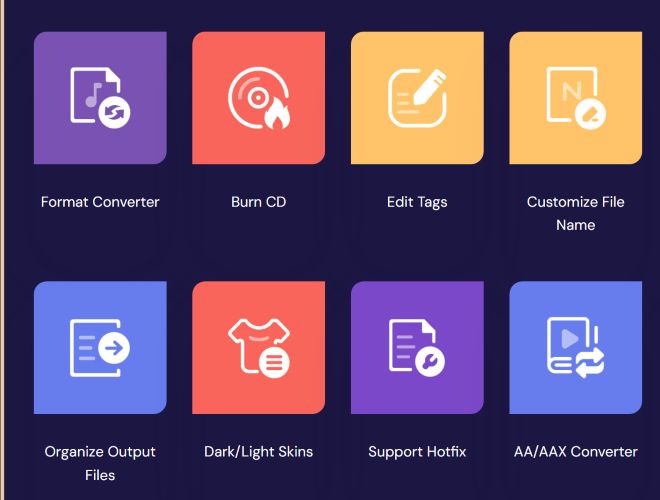660x500 pixels.
Task: Click the Organize Output Files document icon
Action: [x=99, y=347]
